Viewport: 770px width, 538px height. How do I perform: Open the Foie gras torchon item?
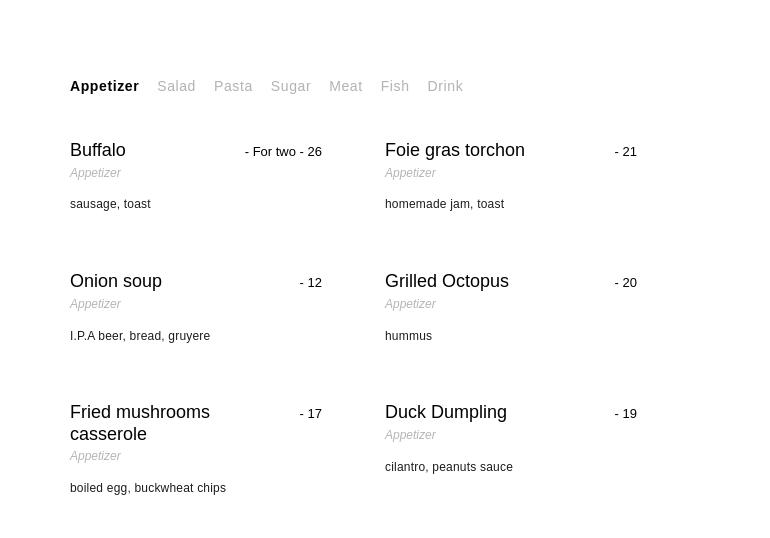[454, 150]
